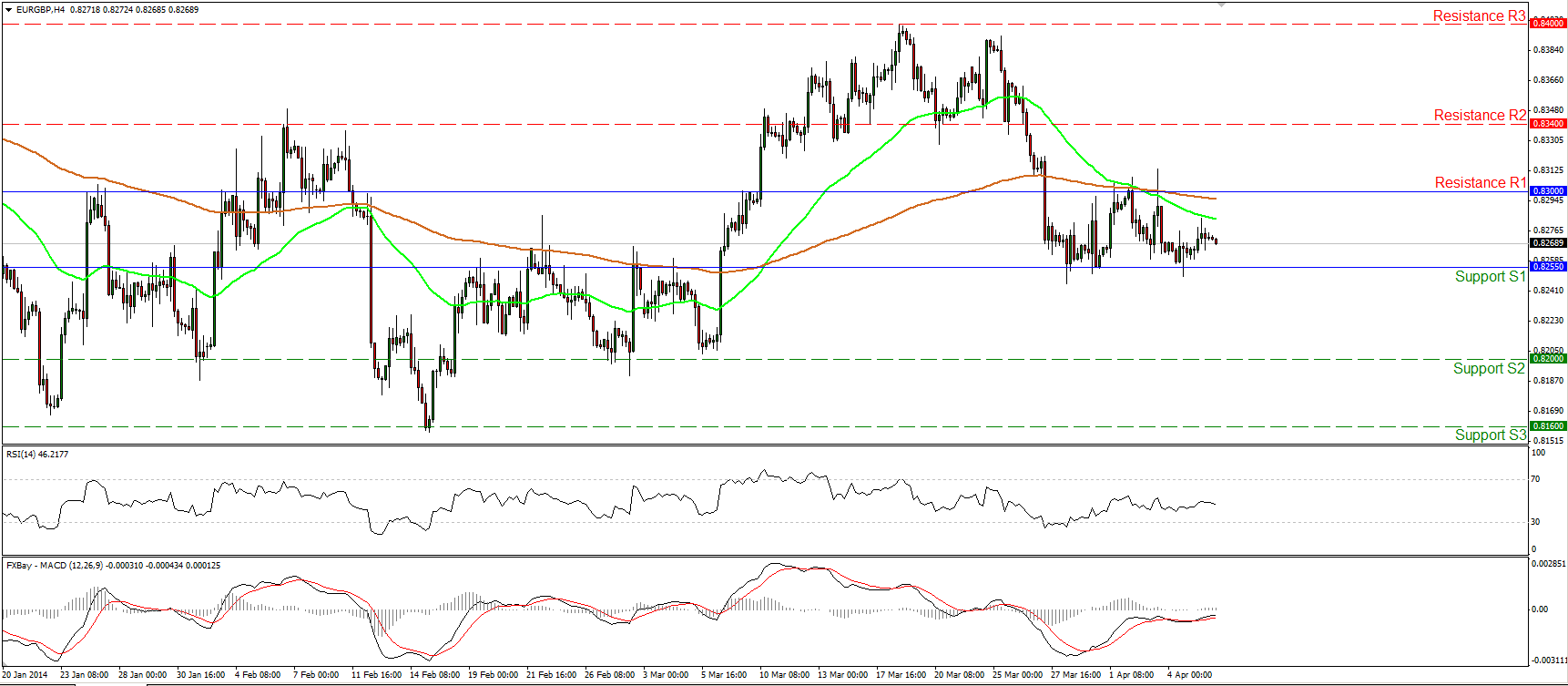Click the 0.83840 price scale value
1568x686 pixels.
pyautogui.click(x=1549, y=50)
